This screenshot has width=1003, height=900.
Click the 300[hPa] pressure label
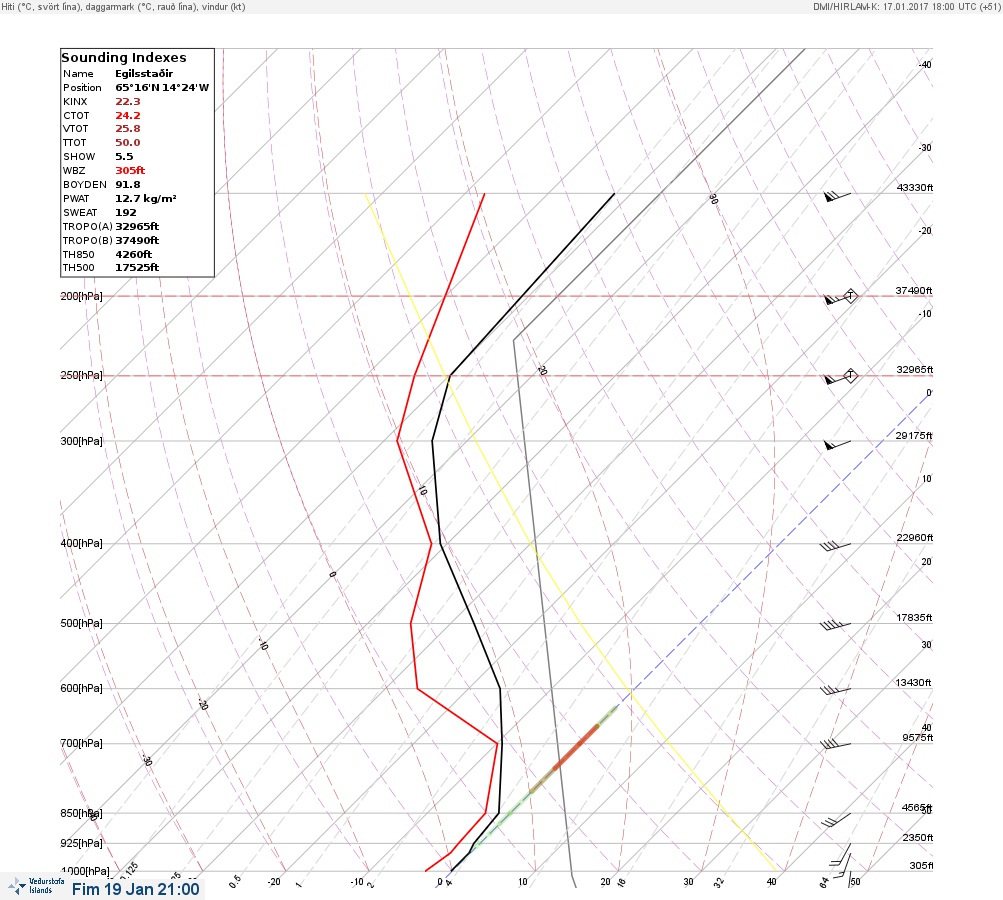pos(81,441)
